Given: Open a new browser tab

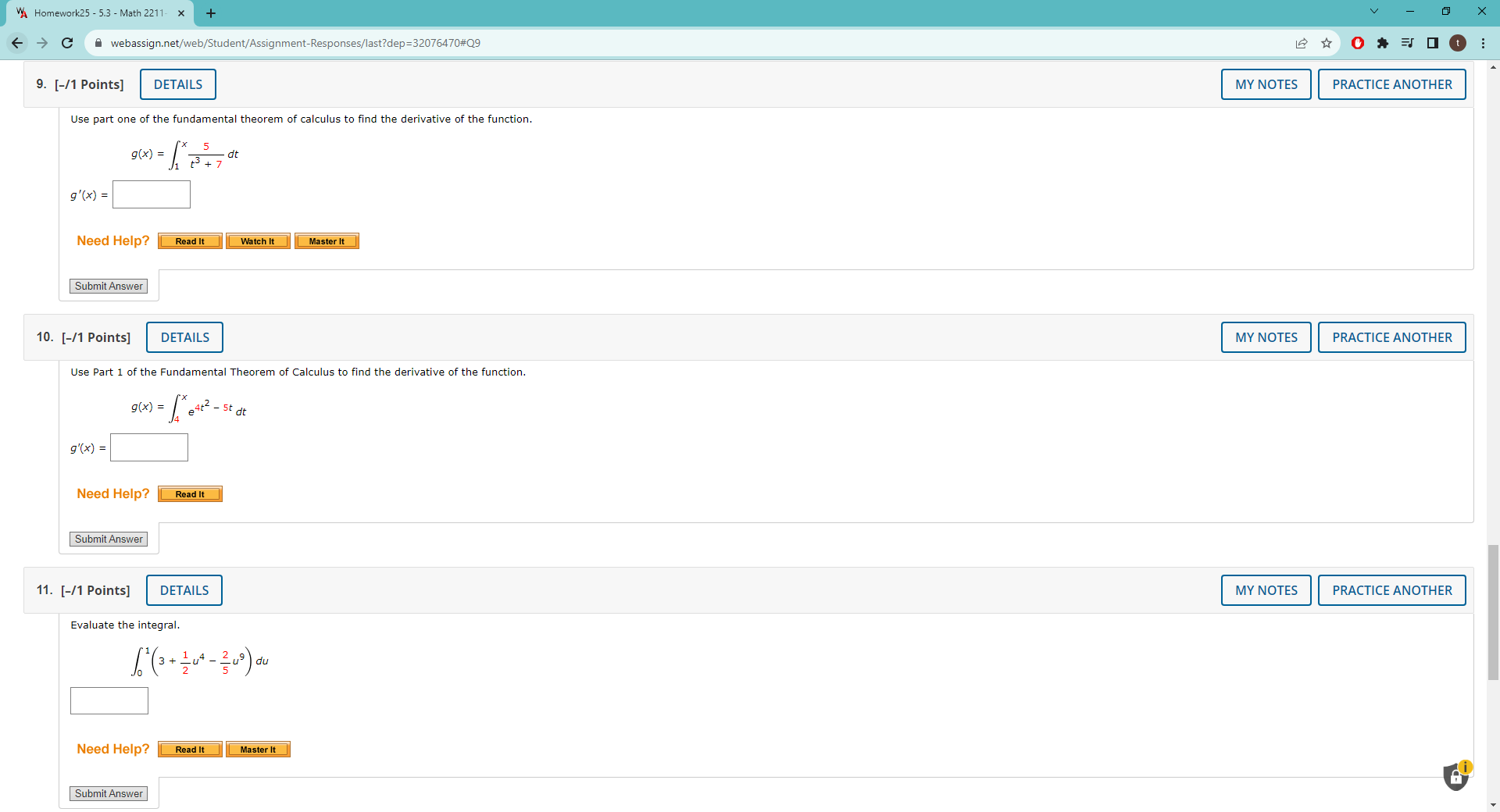Looking at the screenshot, I should click(210, 12).
